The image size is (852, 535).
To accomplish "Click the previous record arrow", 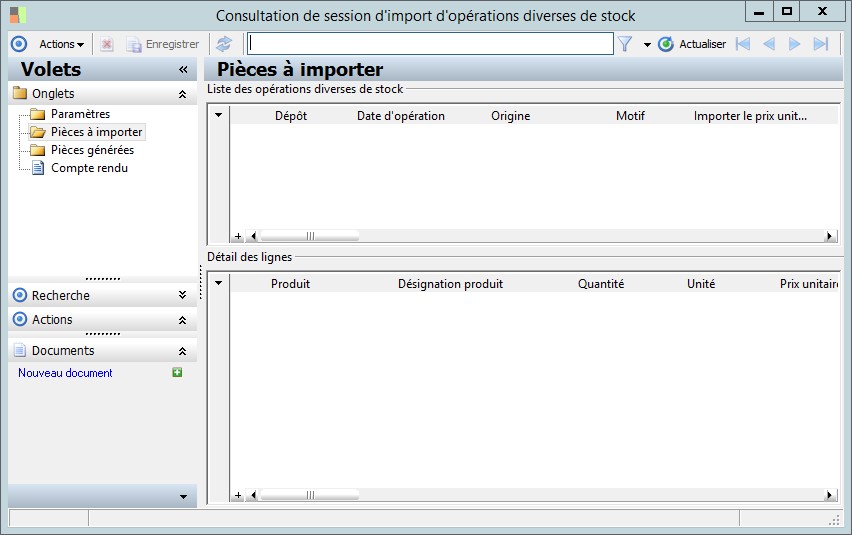I will click(x=769, y=44).
